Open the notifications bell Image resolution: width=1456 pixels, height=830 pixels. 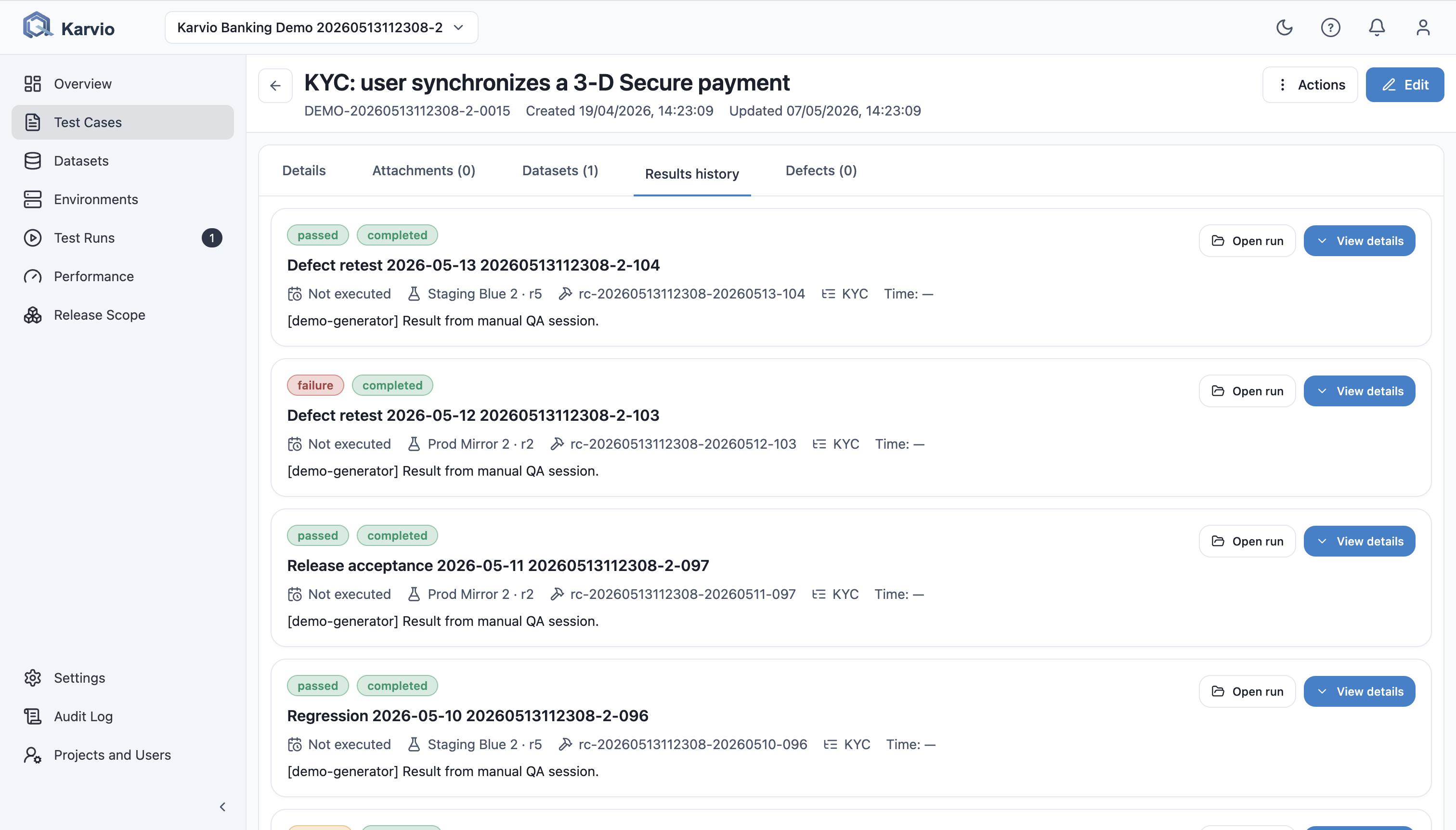[1377, 27]
